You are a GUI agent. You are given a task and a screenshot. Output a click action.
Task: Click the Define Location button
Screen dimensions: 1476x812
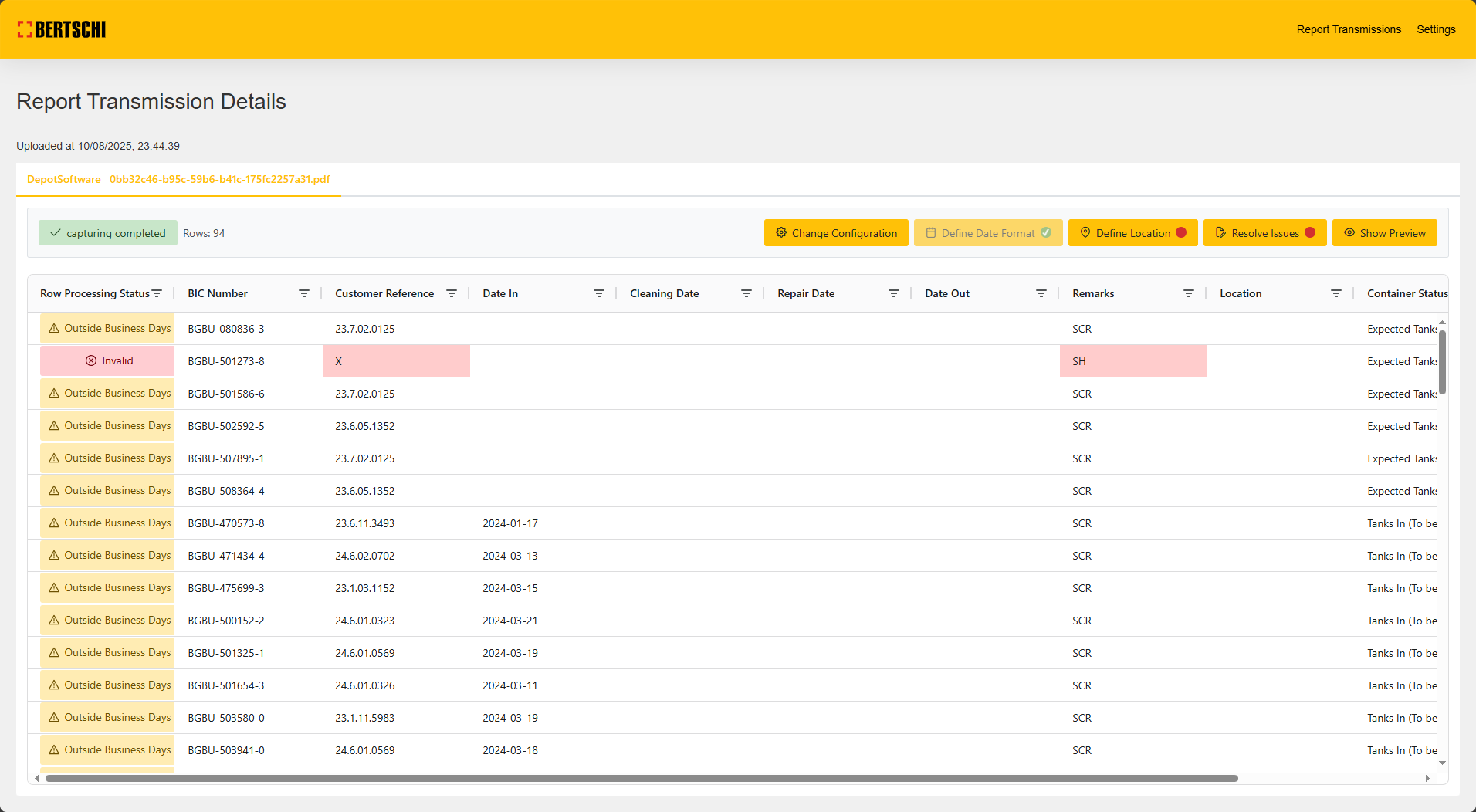[1132, 233]
